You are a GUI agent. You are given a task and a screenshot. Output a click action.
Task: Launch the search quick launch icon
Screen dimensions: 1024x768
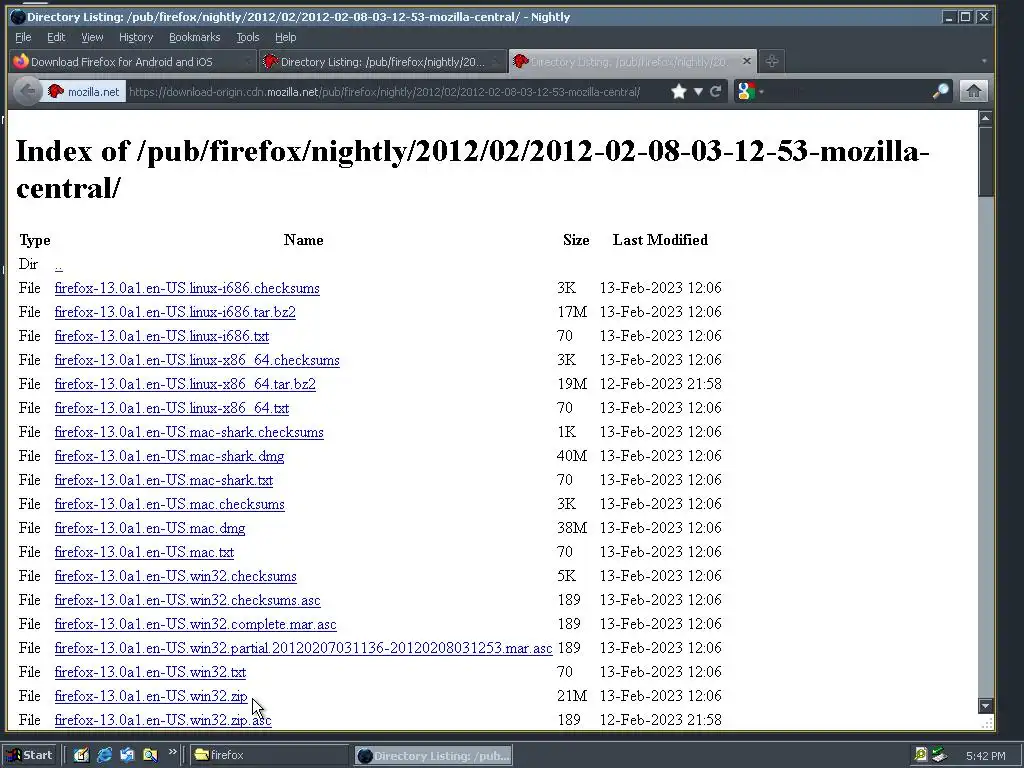150,755
